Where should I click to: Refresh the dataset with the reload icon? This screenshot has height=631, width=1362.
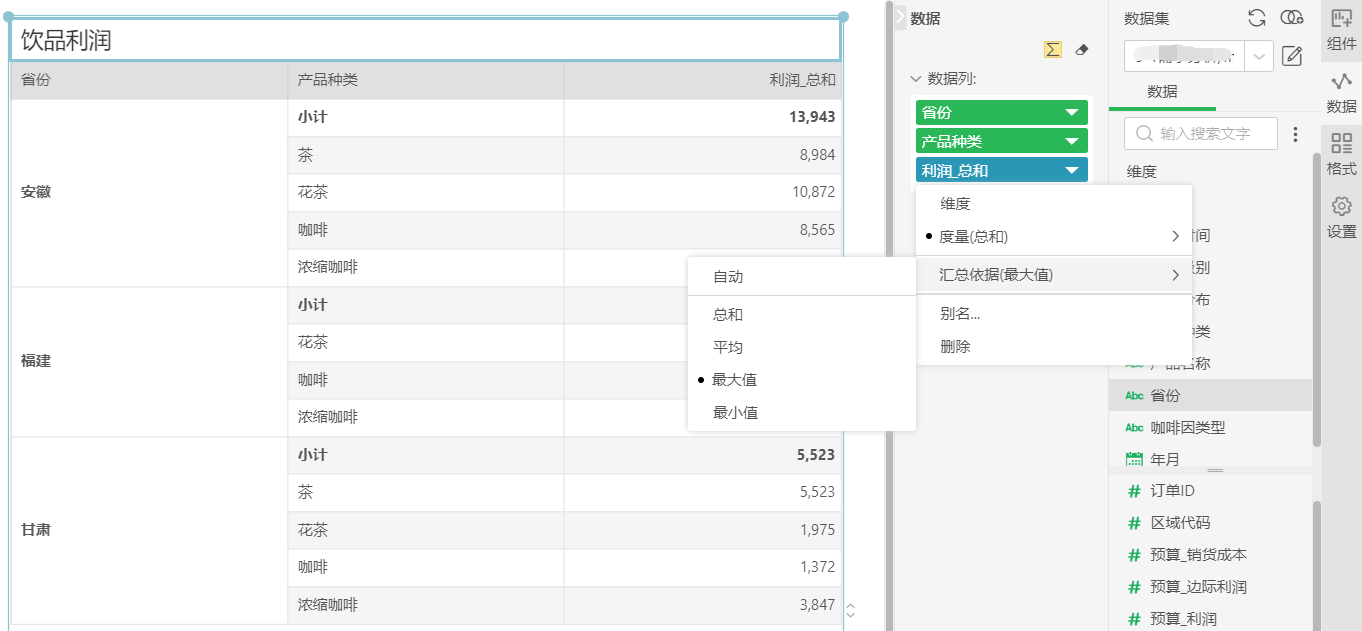1257,18
